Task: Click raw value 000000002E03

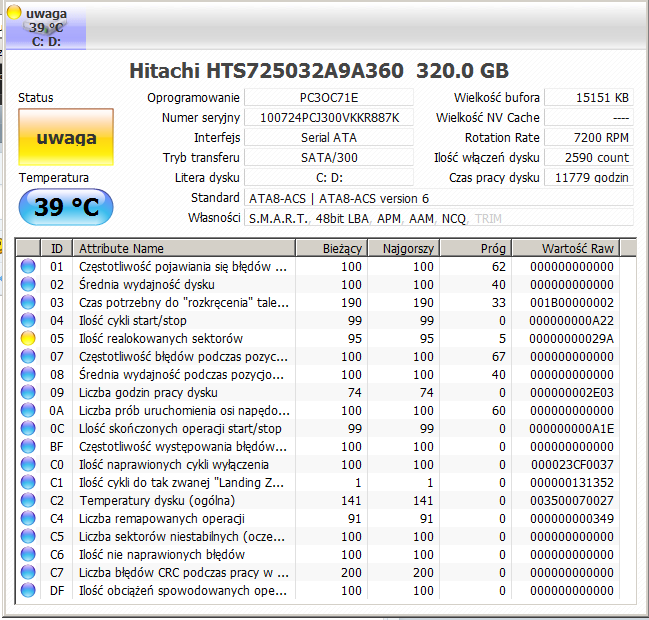Action: (x=572, y=393)
